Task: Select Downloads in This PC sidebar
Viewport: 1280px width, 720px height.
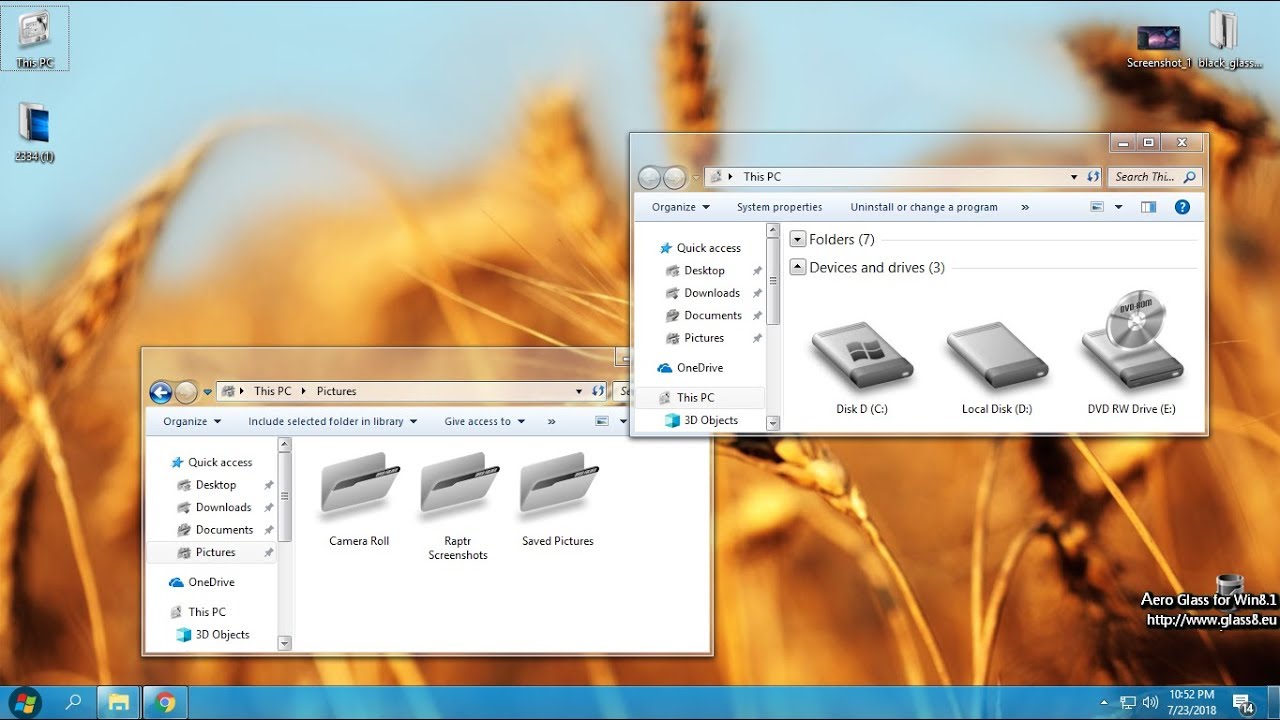Action: [711, 293]
